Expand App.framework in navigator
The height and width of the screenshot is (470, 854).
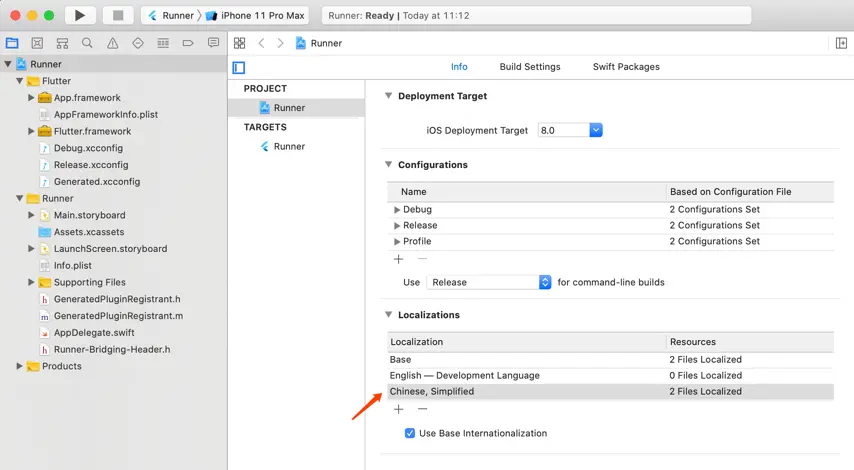tap(31, 97)
